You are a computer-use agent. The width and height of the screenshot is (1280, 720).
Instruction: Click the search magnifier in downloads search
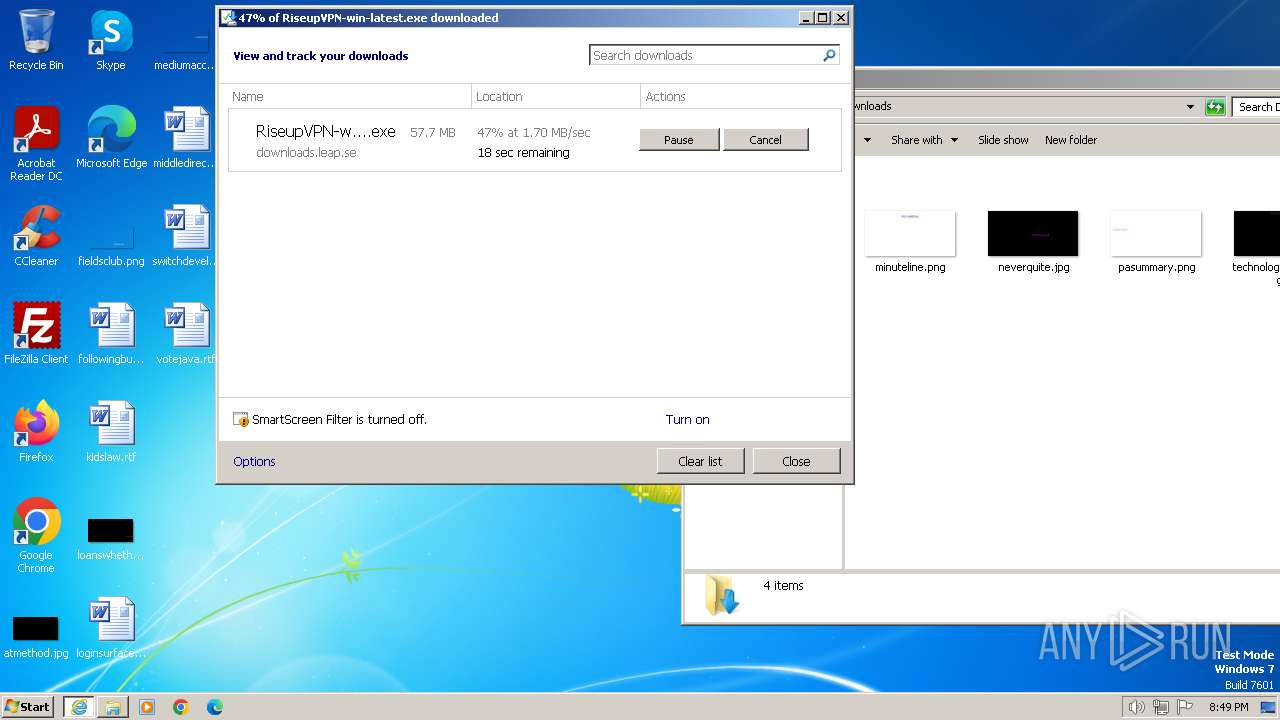[x=829, y=56]
